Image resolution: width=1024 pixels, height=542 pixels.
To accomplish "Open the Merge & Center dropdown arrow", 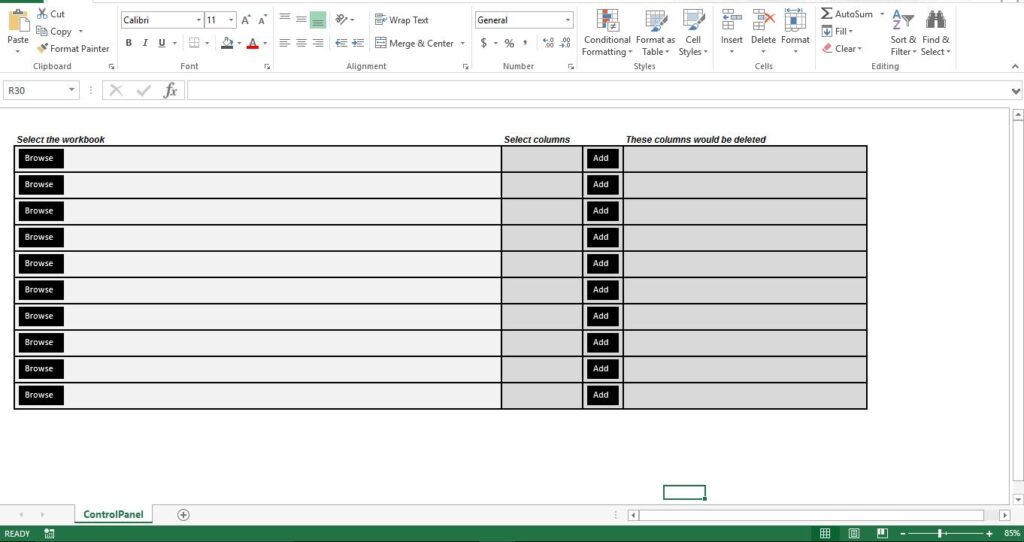I will (x=462, y=44).
